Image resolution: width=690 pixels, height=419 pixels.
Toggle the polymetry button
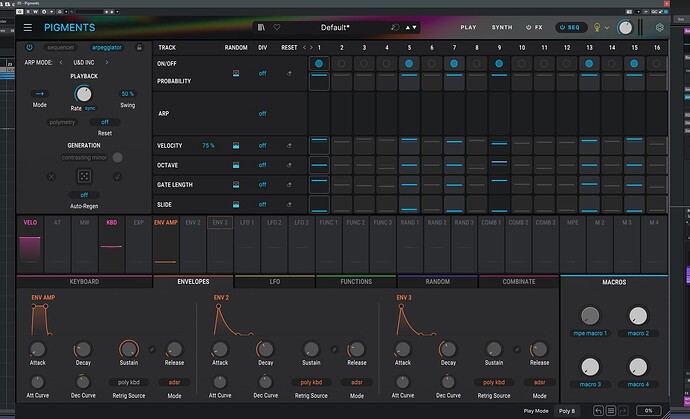click(x=62, y=122)
